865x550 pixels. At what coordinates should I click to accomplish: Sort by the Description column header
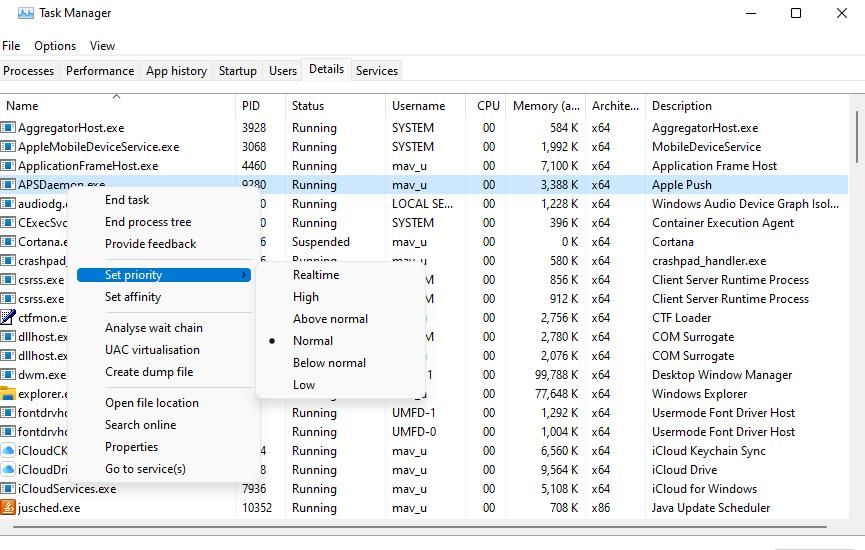(x=681, y=106)
